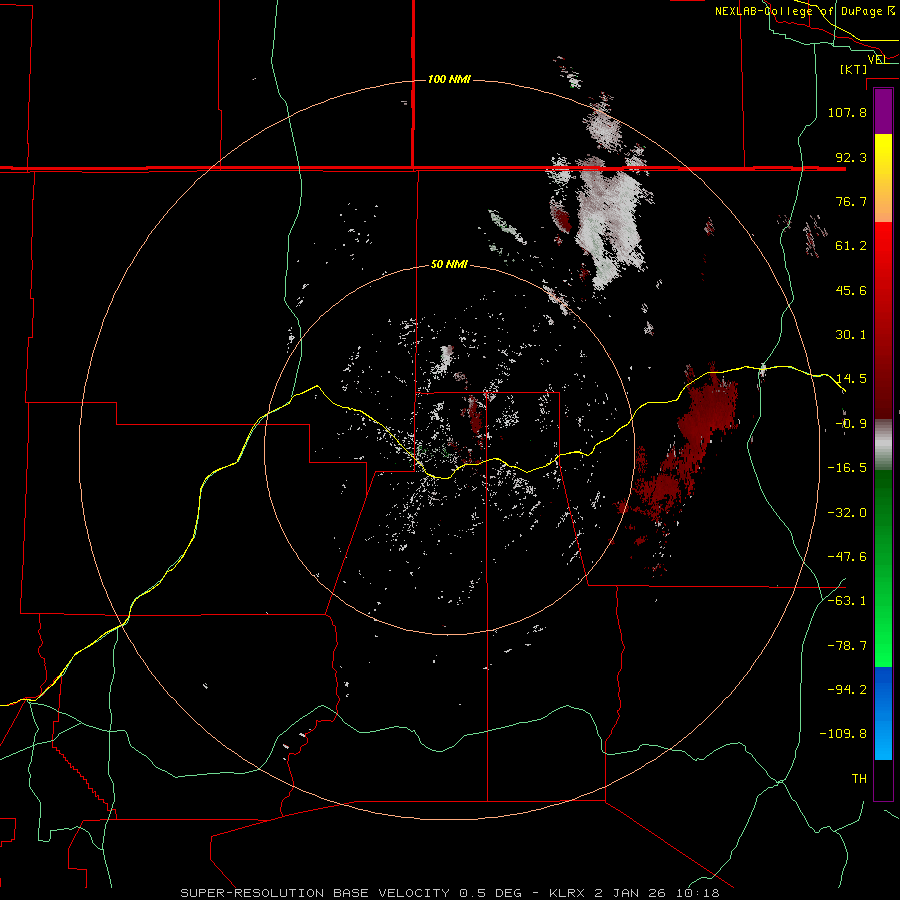
Task: Click the KLRX product caption at bottom
Action: (x=449, y=893)
